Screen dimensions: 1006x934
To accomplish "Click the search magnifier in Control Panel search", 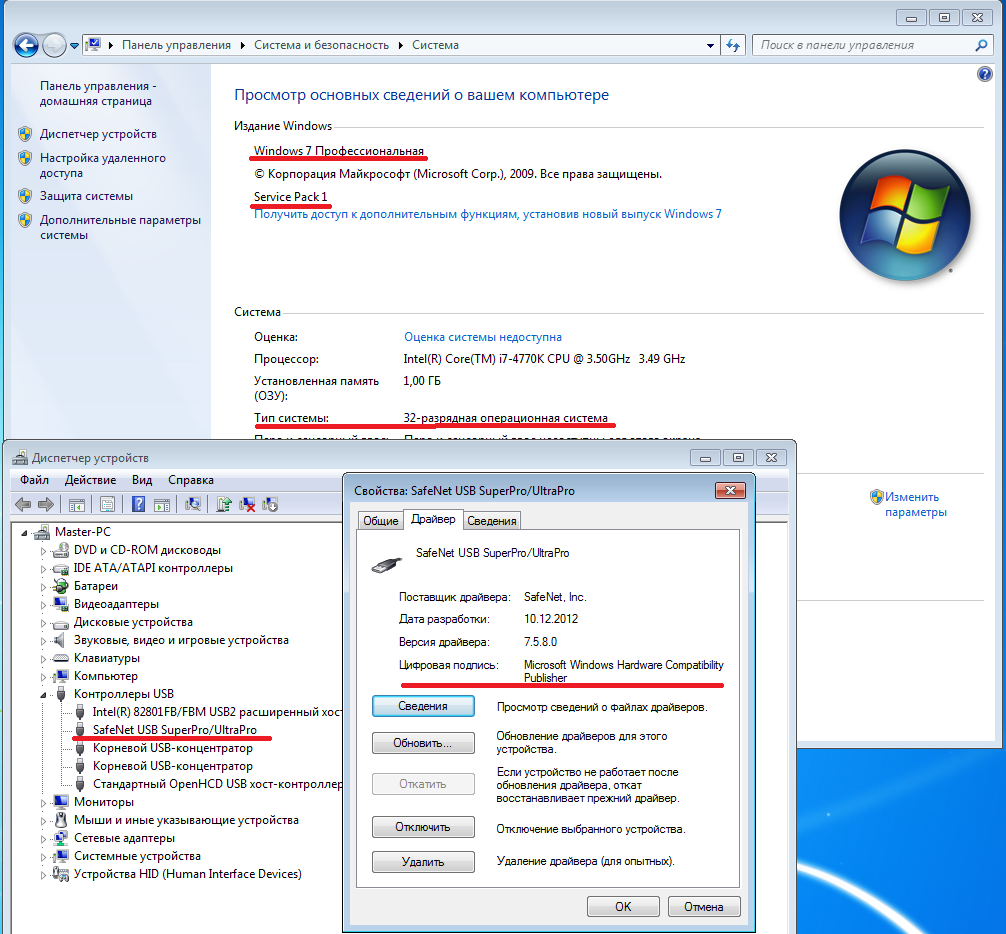I will pyautogui.click(x=981, y=45).
